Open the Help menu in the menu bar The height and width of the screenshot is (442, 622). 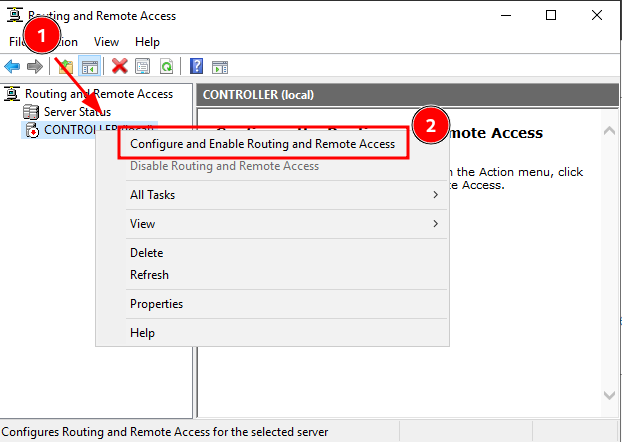147,42
